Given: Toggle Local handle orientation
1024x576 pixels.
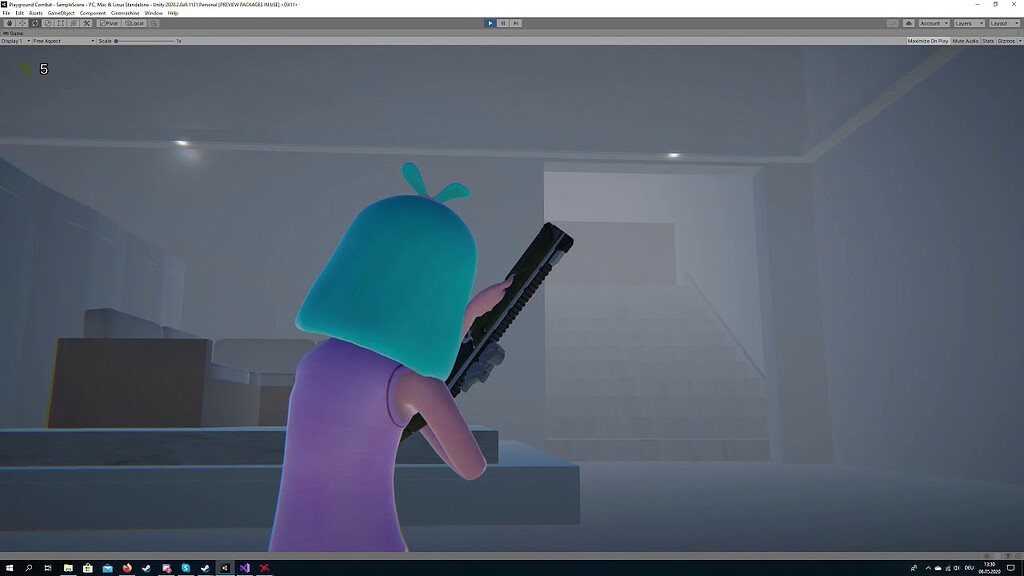Looking at the screenshot, I should tap(135, 23).
